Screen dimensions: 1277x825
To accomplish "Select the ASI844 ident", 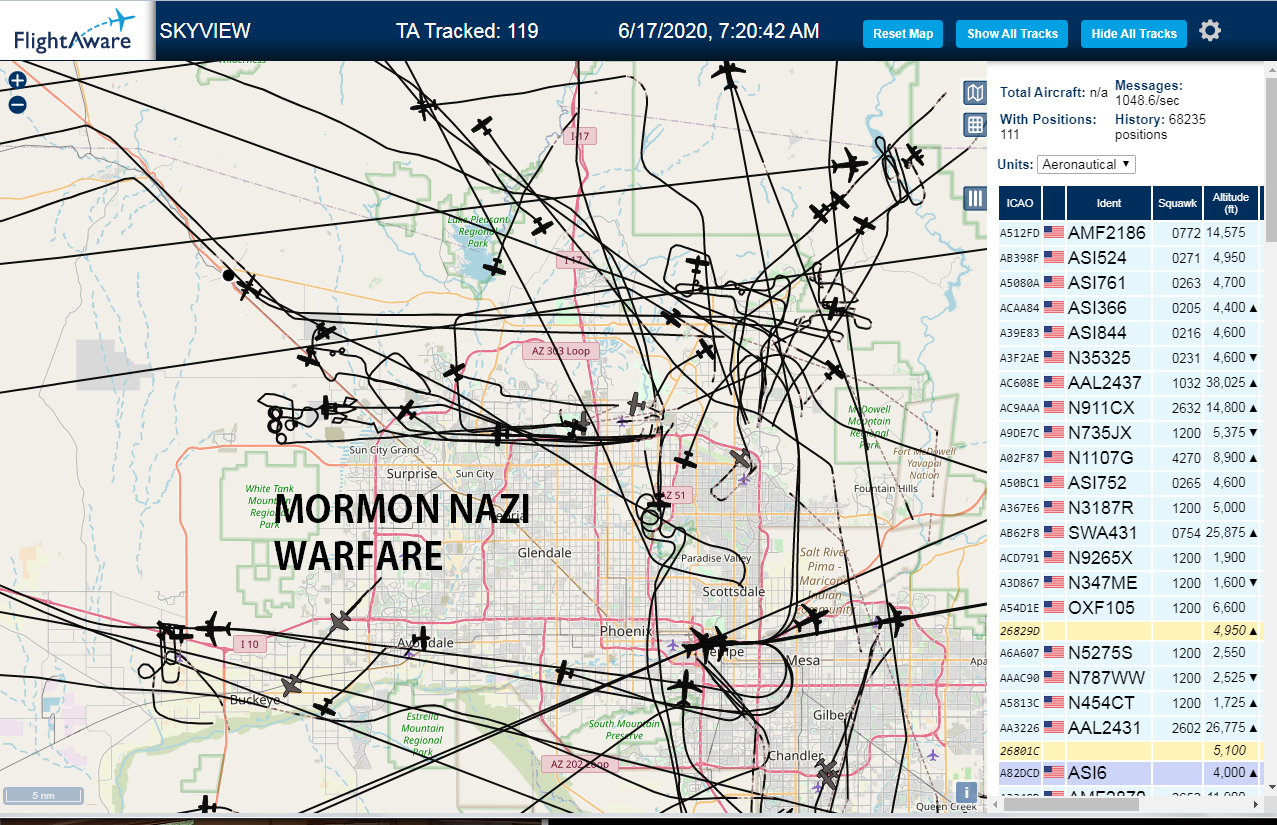I will (1097, 333).
